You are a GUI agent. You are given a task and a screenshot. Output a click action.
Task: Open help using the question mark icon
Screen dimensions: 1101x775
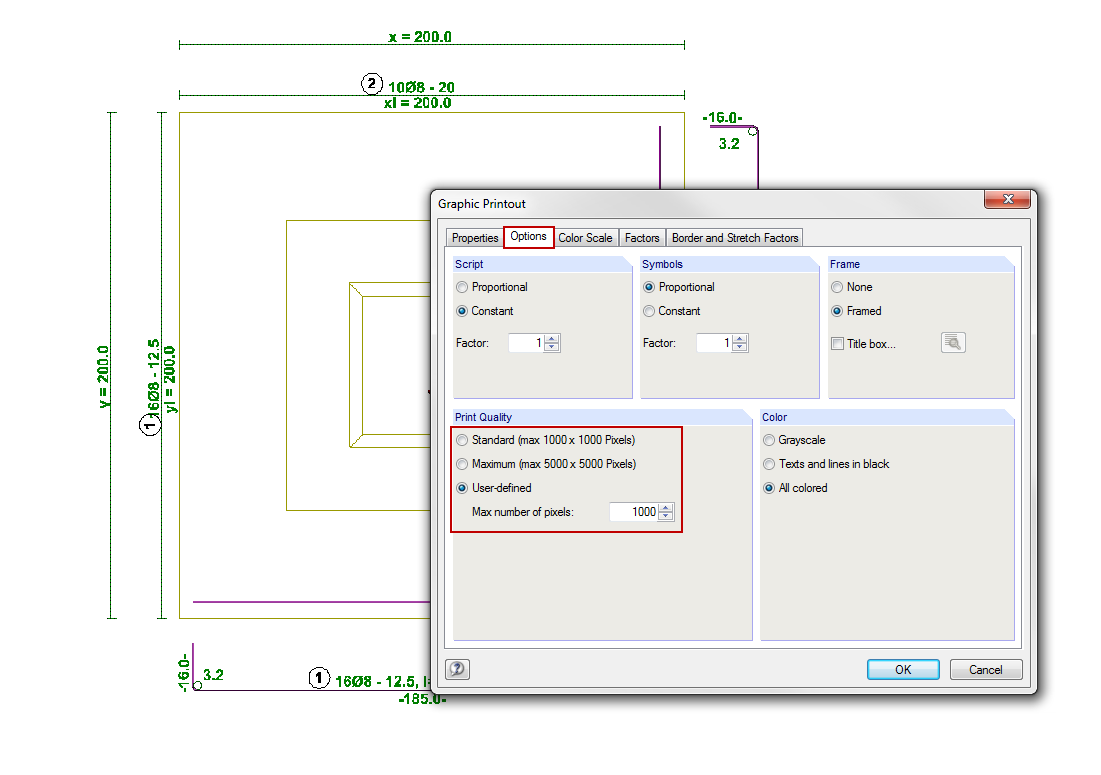pyautogui.click(x=457, y=669)
